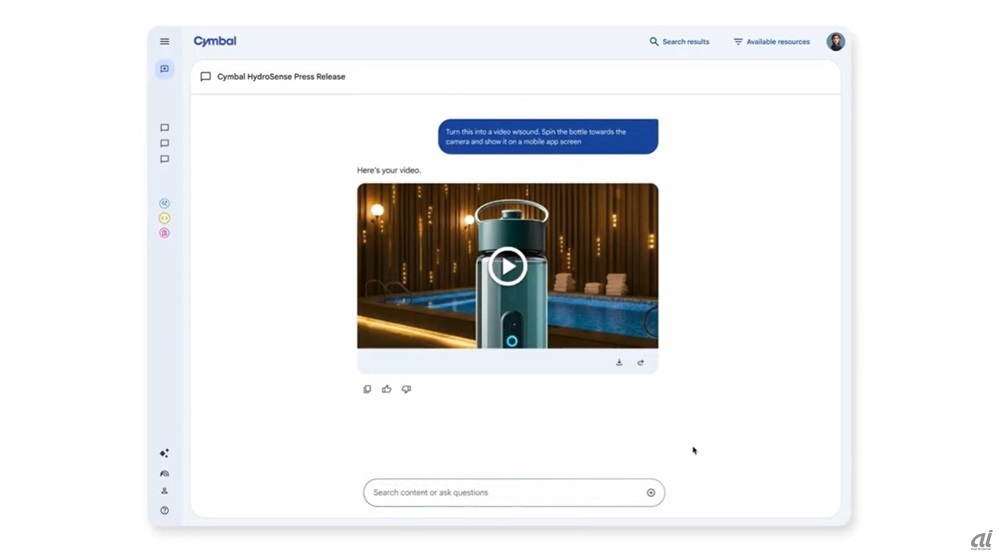Viewport: 1000px width, 558px height.
Task: Download the generated video
Action: (x=619, y=362)
